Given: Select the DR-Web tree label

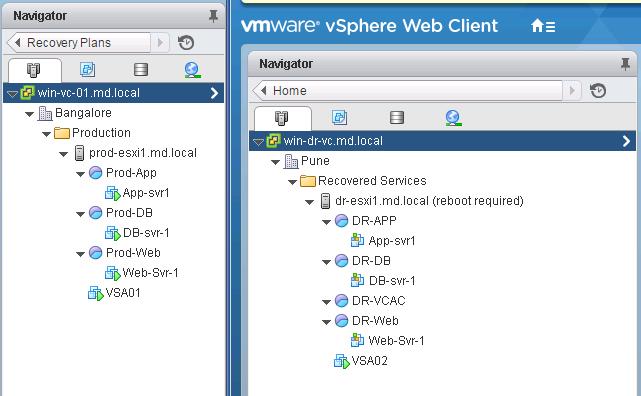Looking at the screenshot, I should point(375,321).
